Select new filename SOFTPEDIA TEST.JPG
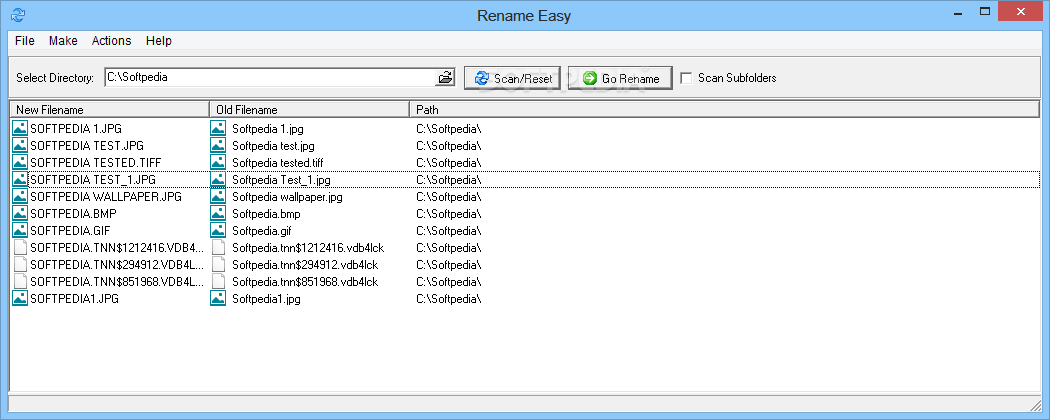Viewport: 1050px width, 420px height. (x=87, y=145)
